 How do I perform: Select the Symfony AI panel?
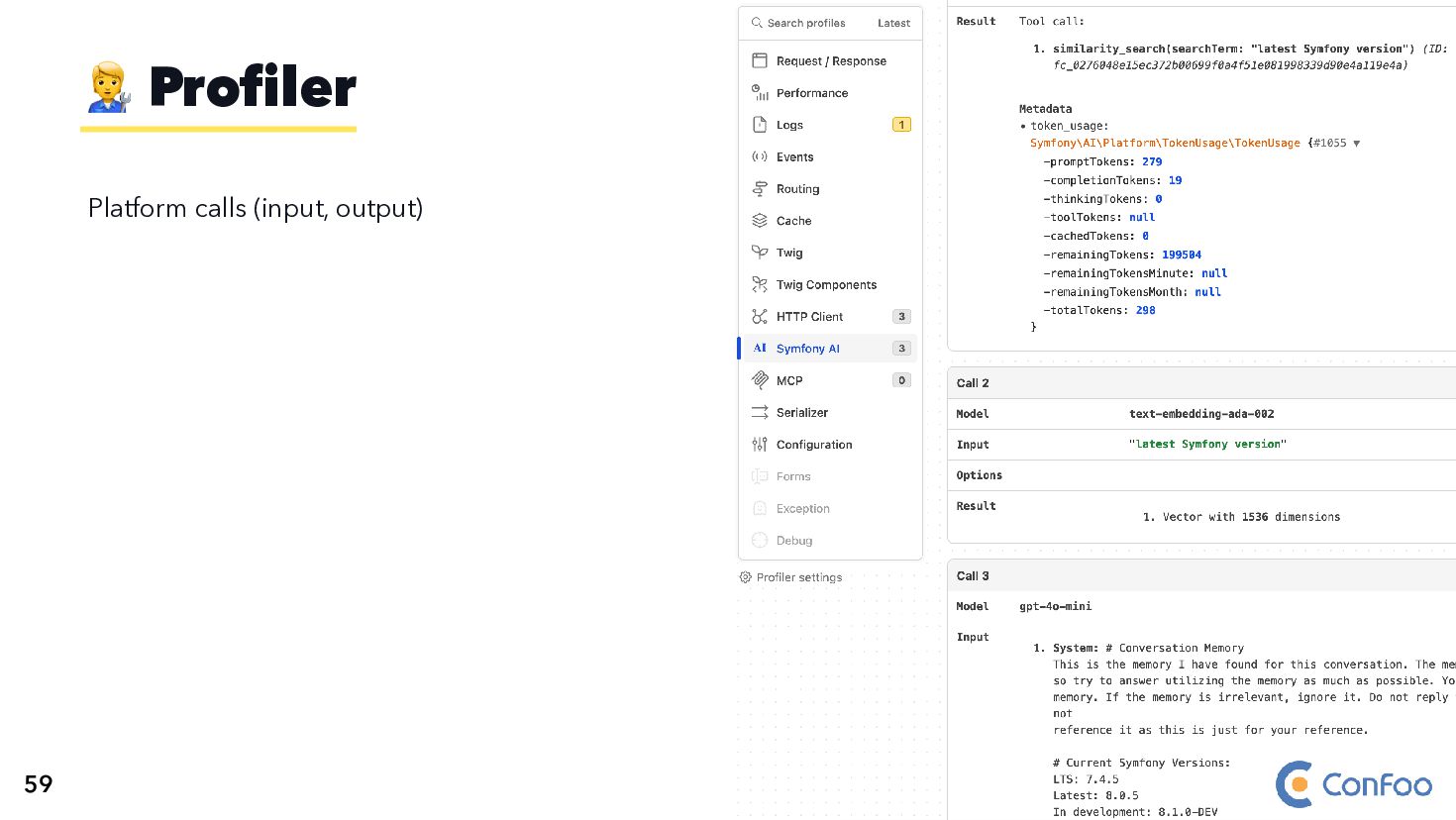[830, 349]
